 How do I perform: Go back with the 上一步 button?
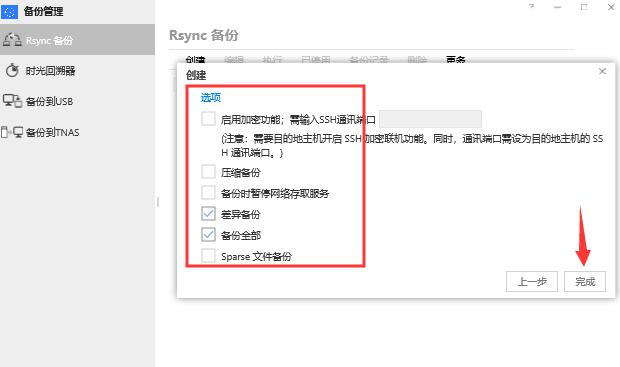532,282
